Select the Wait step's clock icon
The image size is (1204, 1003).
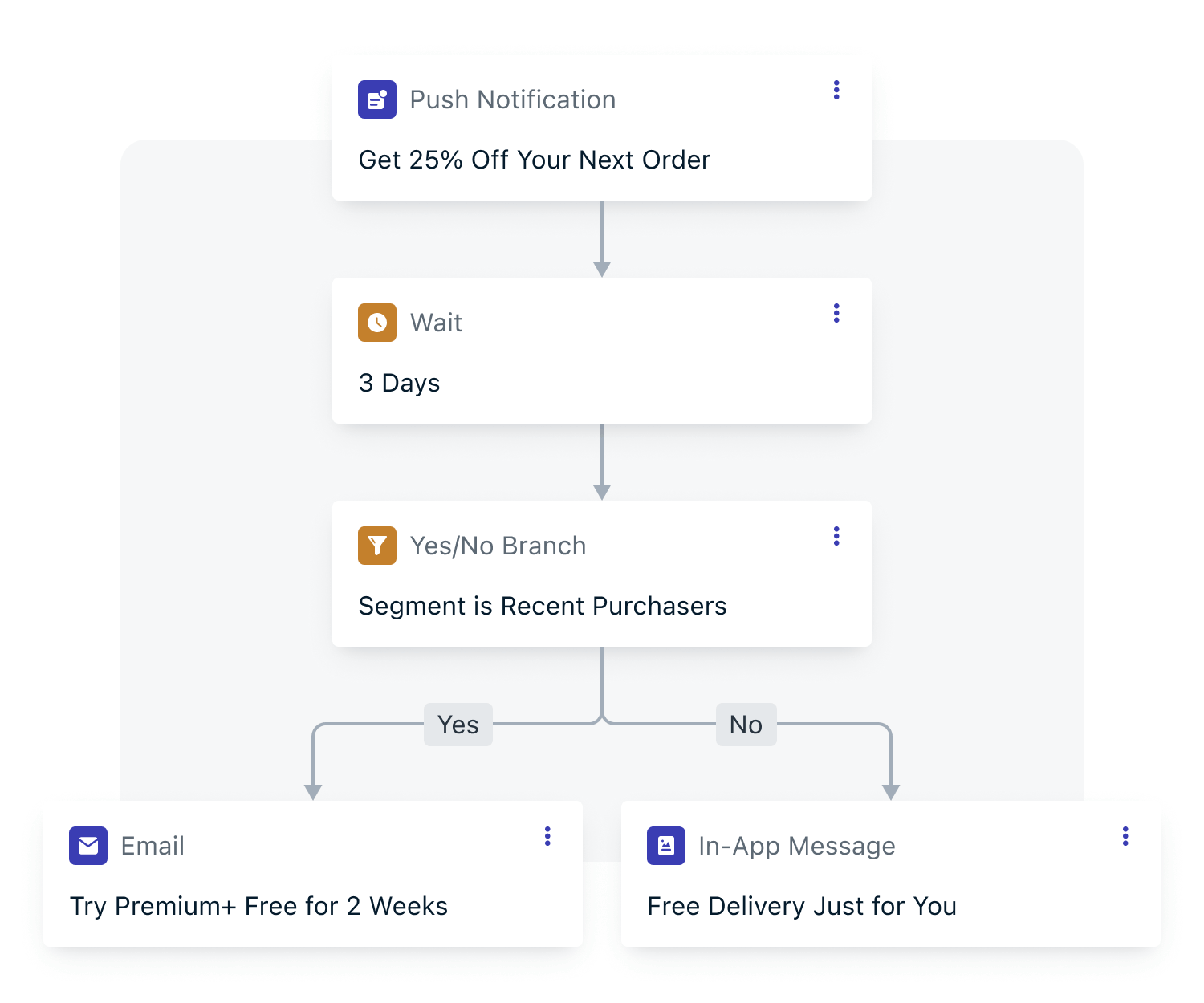coord(377,323)
